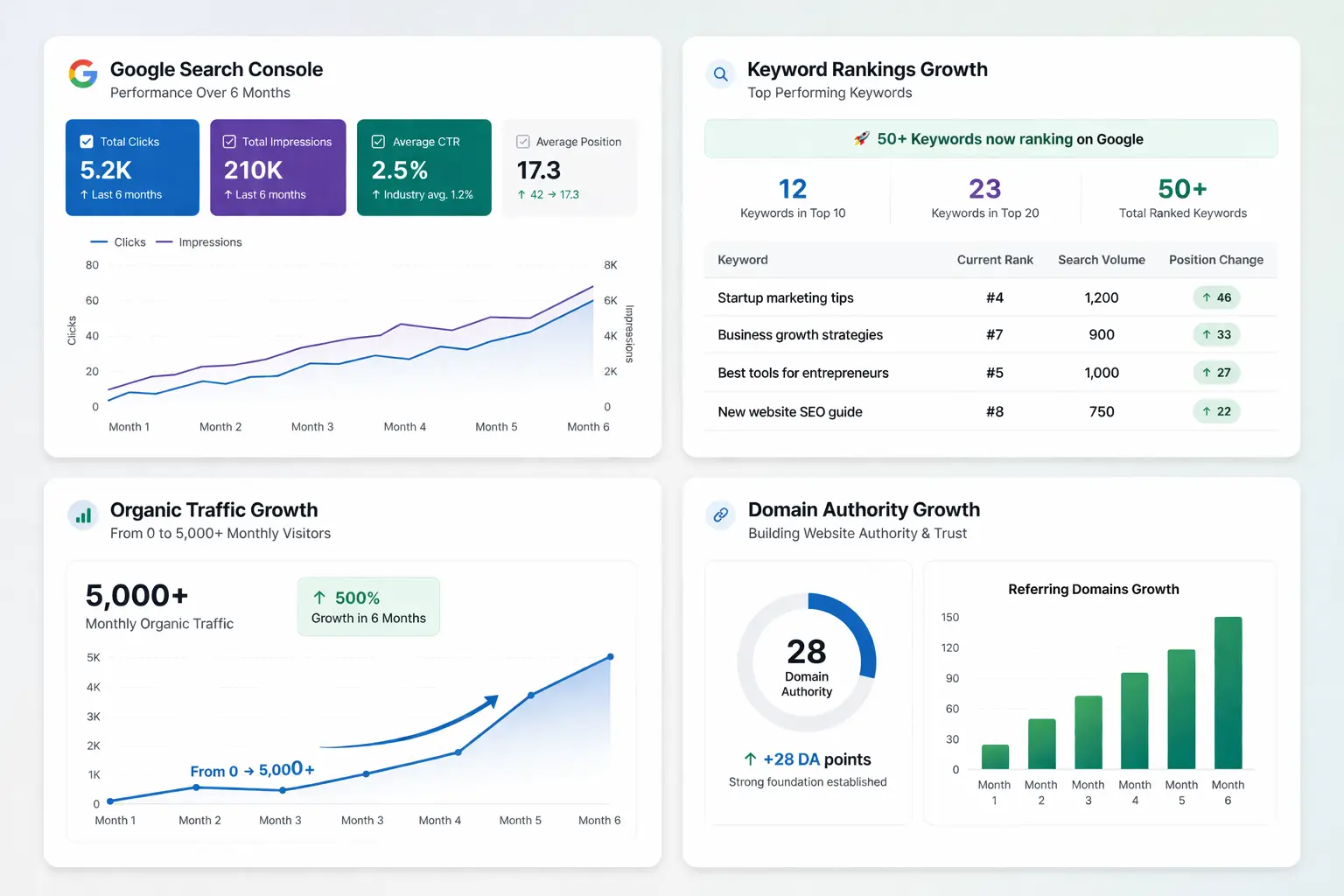1344x896 pixels.
Task: Click the Search Volume column header
Action: [1102, 260]
